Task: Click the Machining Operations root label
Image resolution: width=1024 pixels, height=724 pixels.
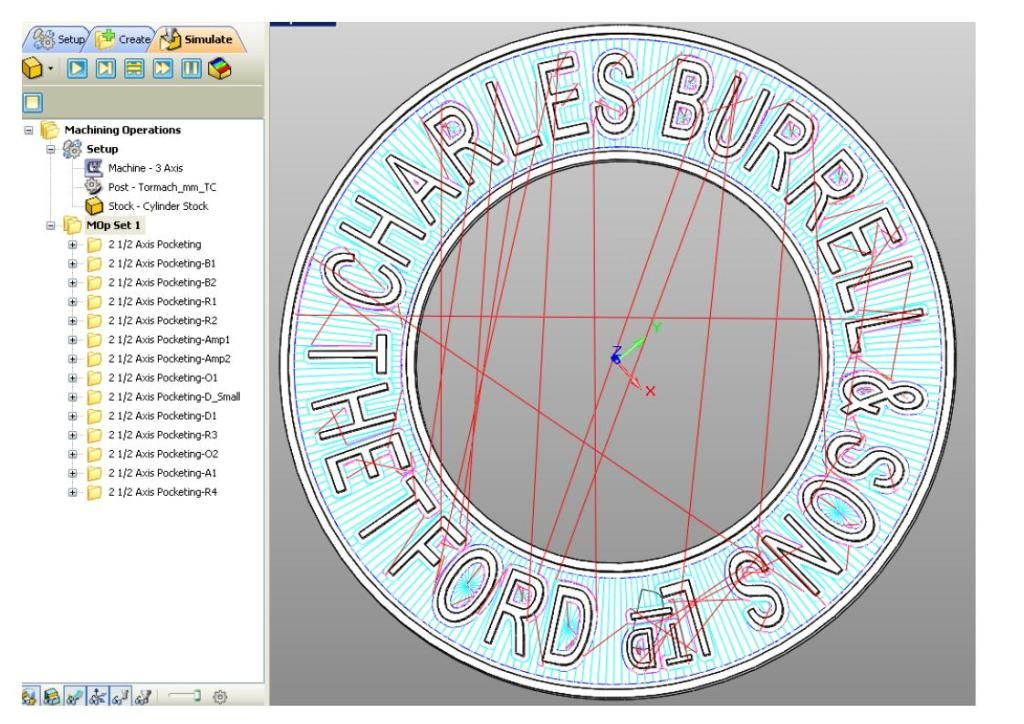Action: 123,130
